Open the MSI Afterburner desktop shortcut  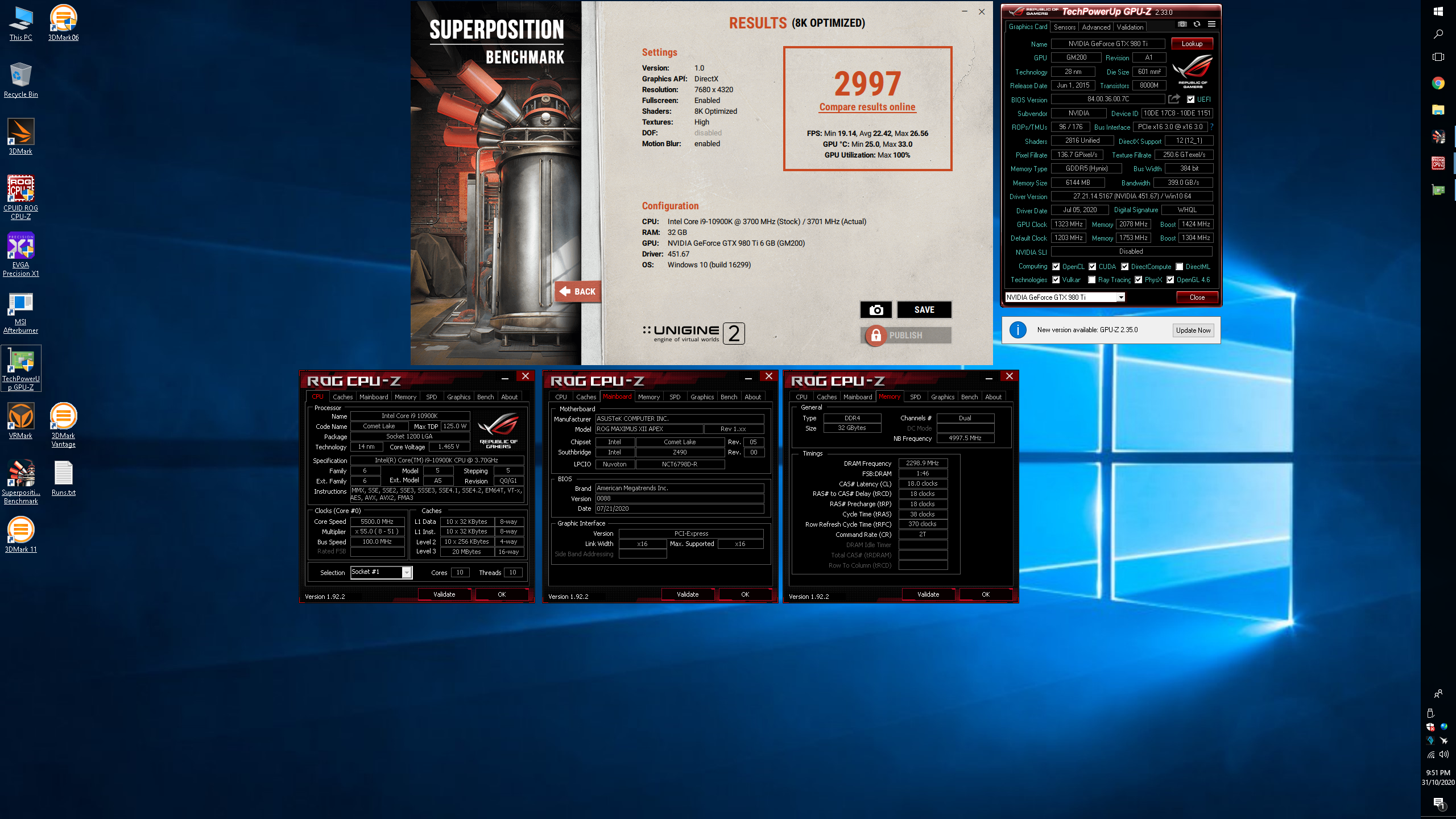click(x=21, y=312)
